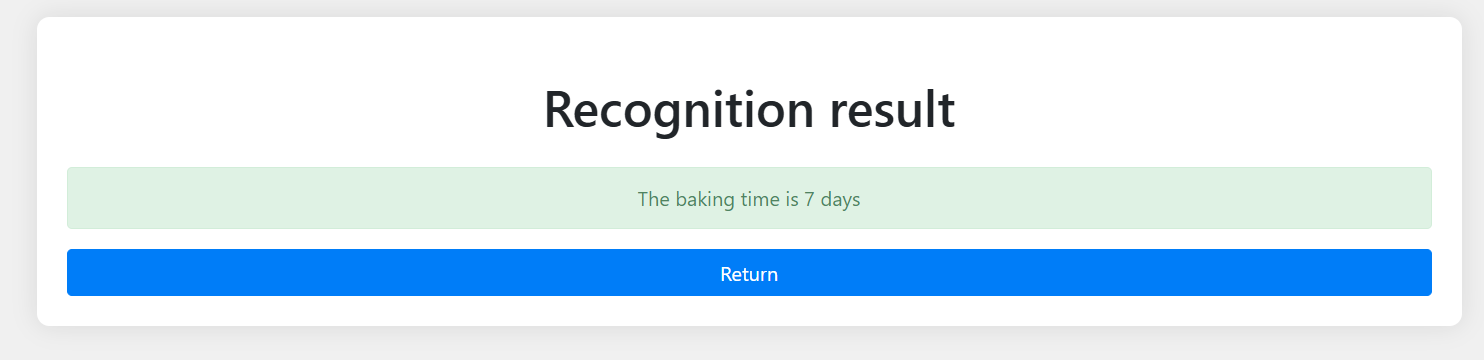The image size is (1484, 360).
Task: Go back using the Return button
Action: tap(749, 273)
